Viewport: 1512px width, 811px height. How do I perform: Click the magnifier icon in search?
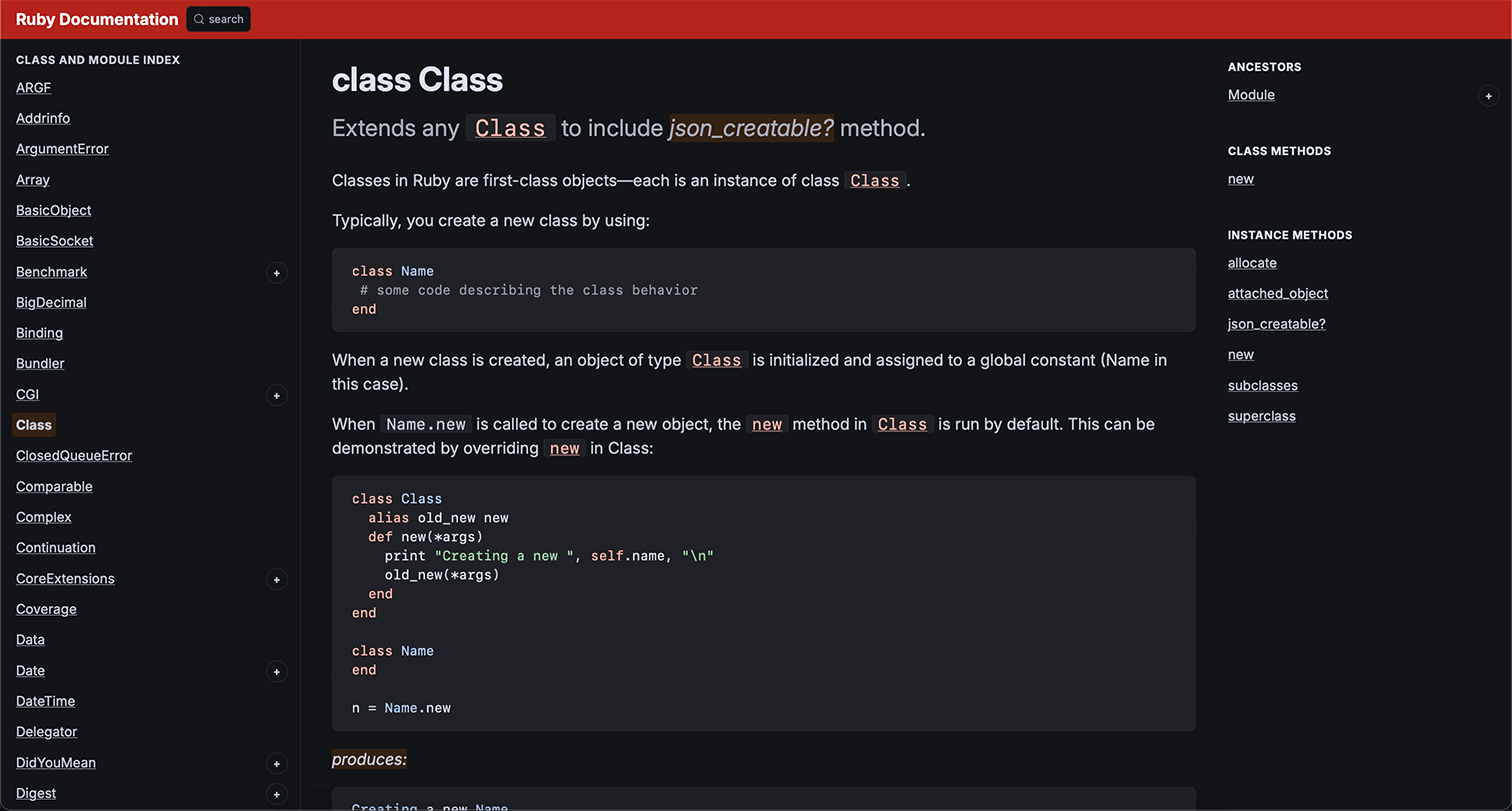pyautogui.click(x=199, y=19)
